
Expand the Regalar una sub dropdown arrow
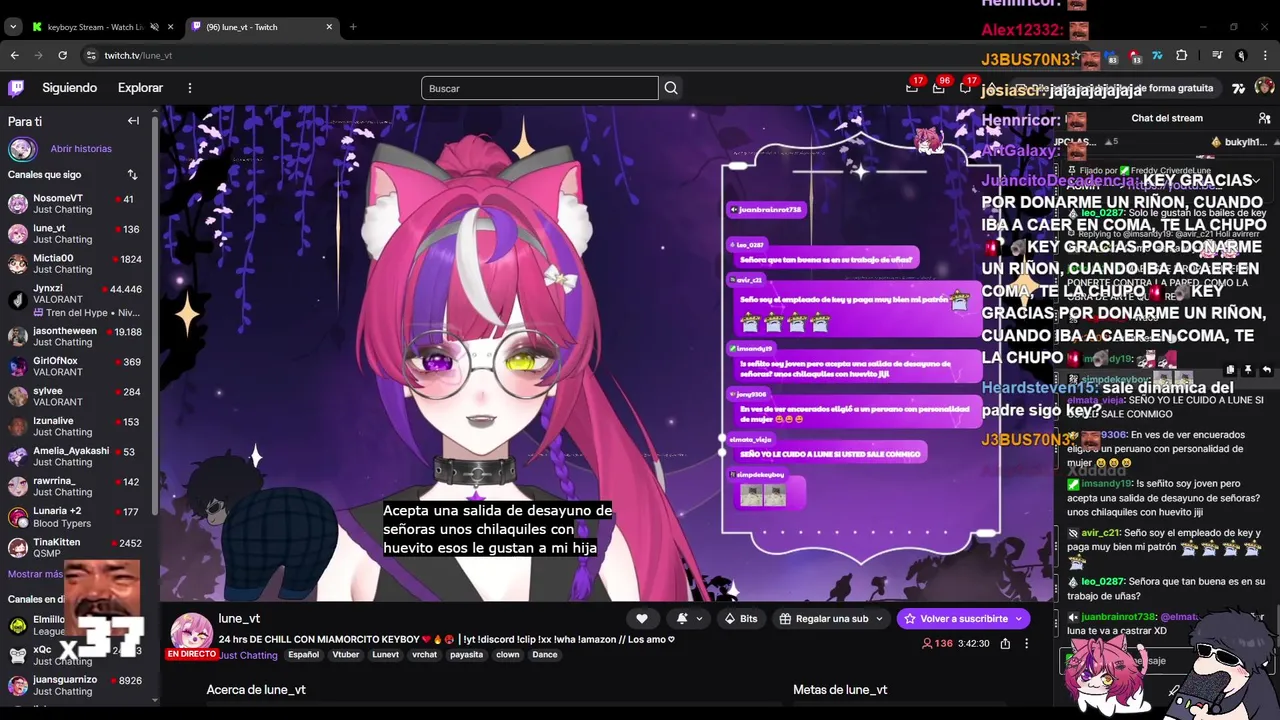pos(879,619)
